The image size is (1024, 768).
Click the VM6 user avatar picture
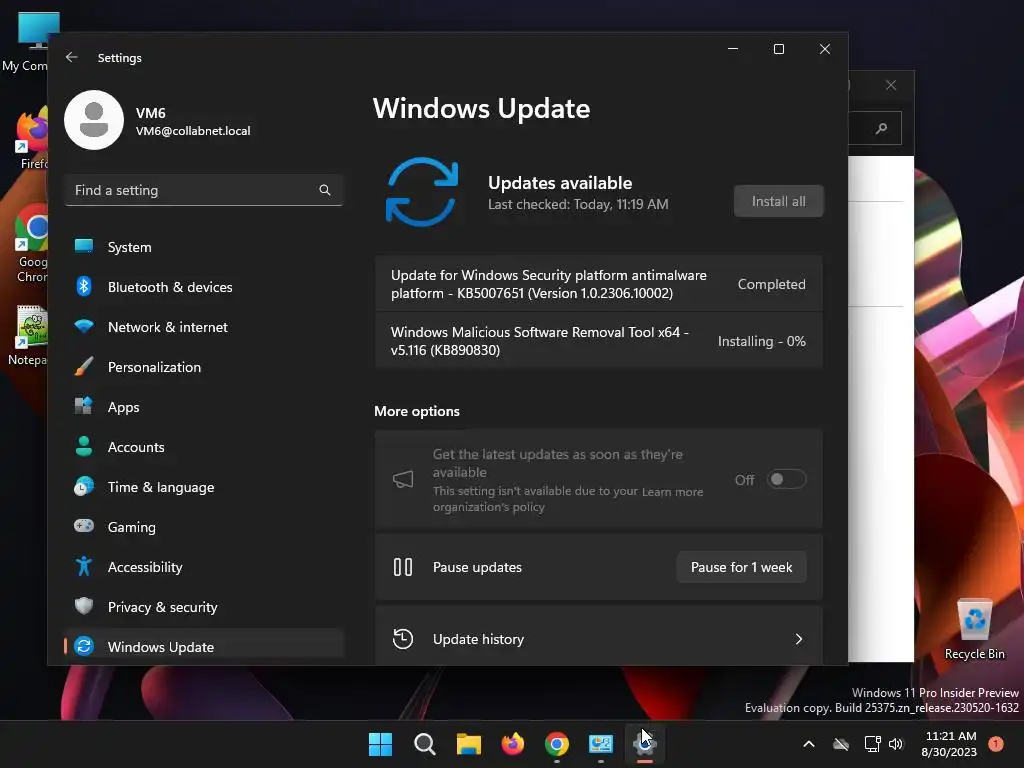94,120
